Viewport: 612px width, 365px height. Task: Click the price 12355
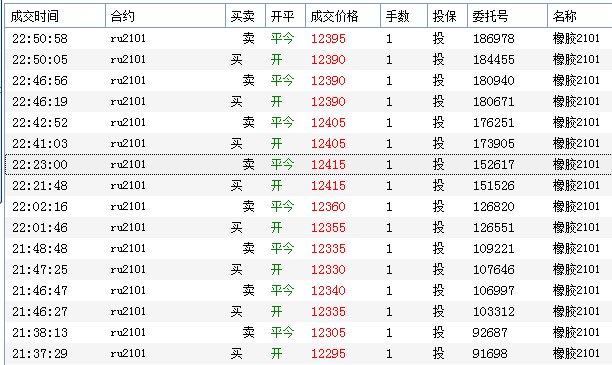[x=328, y=228]
